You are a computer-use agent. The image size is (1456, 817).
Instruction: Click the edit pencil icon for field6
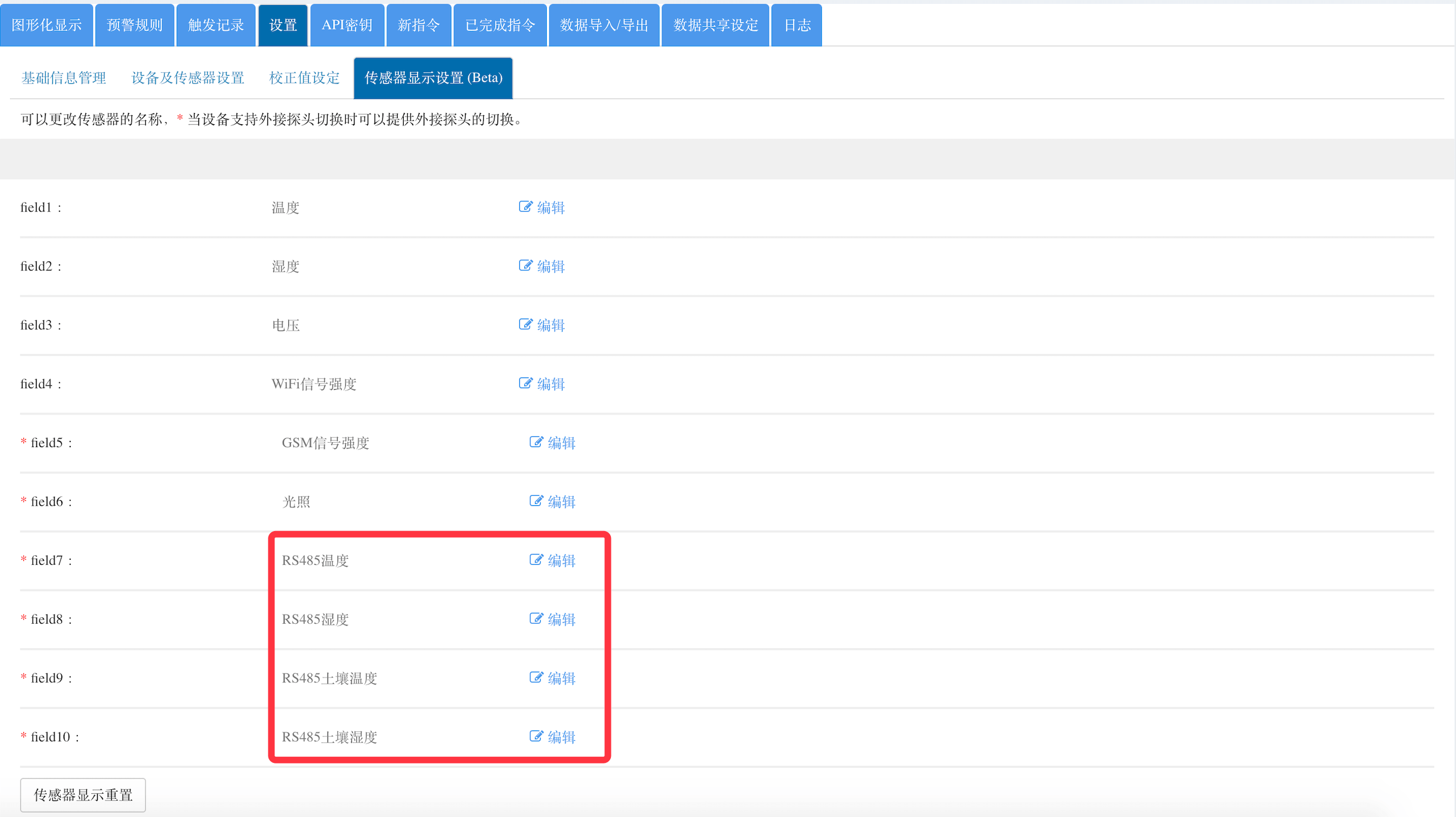536,501
